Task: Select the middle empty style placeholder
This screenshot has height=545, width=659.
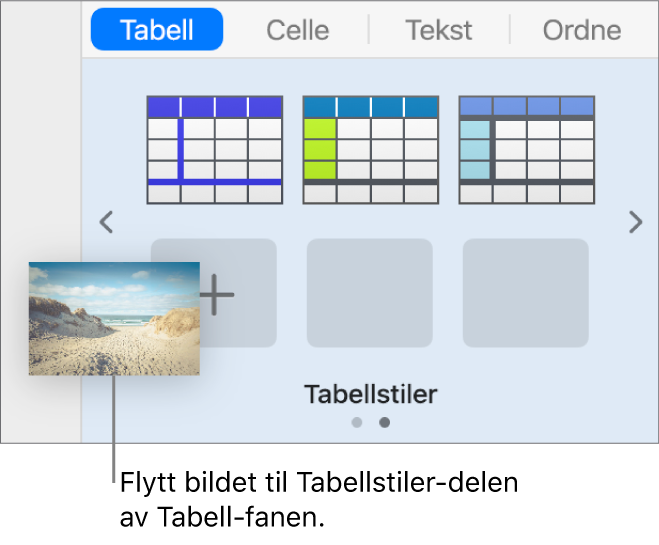Action: coord(370,293)
